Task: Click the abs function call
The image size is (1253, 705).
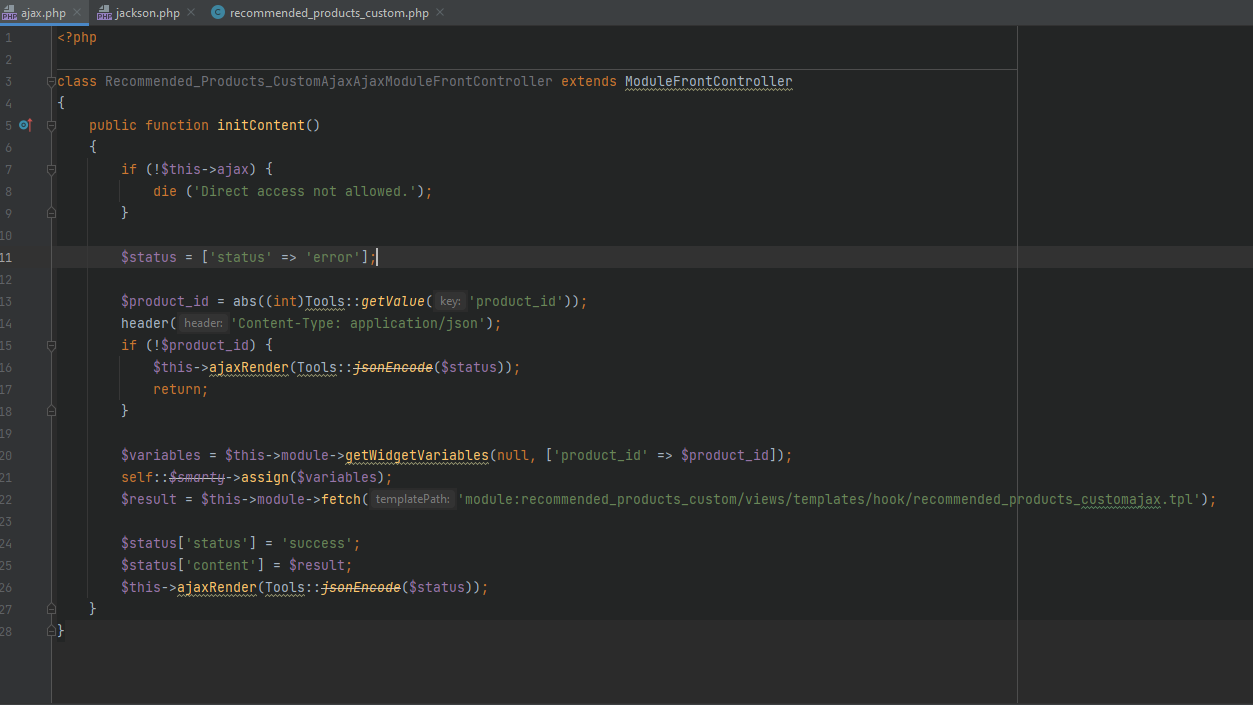Action: [245, 301]
